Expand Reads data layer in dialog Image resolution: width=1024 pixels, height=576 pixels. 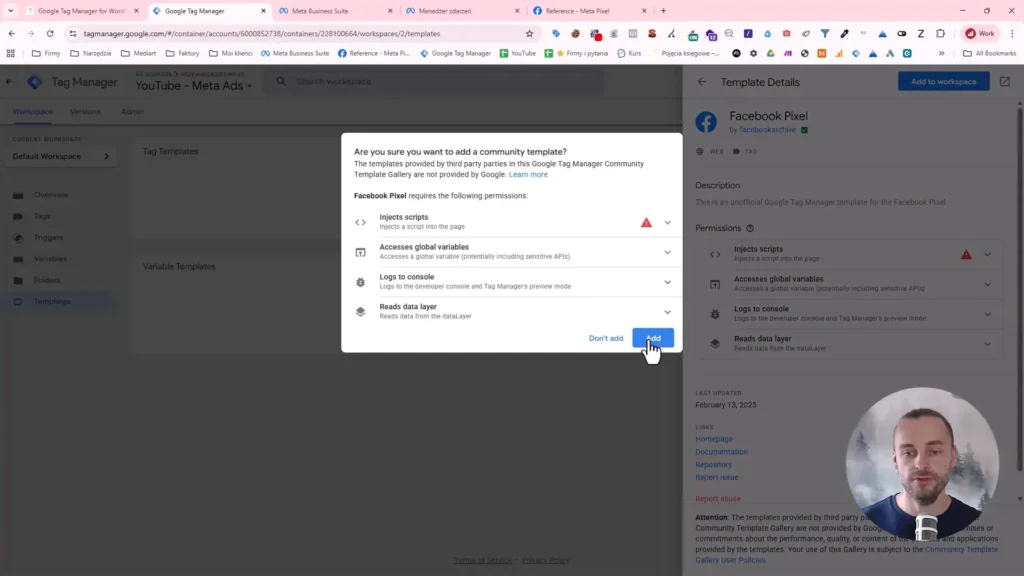click(667, 312)
